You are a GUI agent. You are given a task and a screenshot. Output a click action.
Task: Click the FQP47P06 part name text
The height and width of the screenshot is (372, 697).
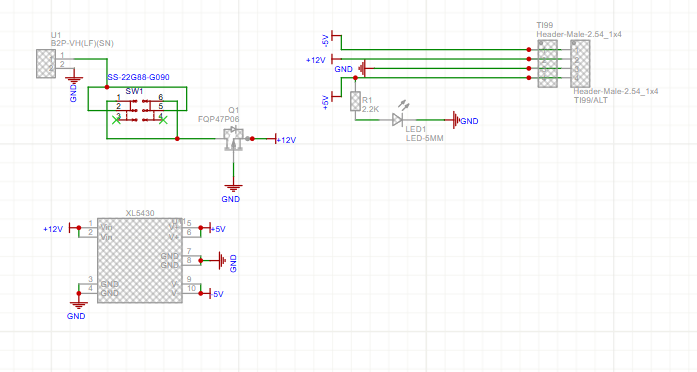[219, 119]
